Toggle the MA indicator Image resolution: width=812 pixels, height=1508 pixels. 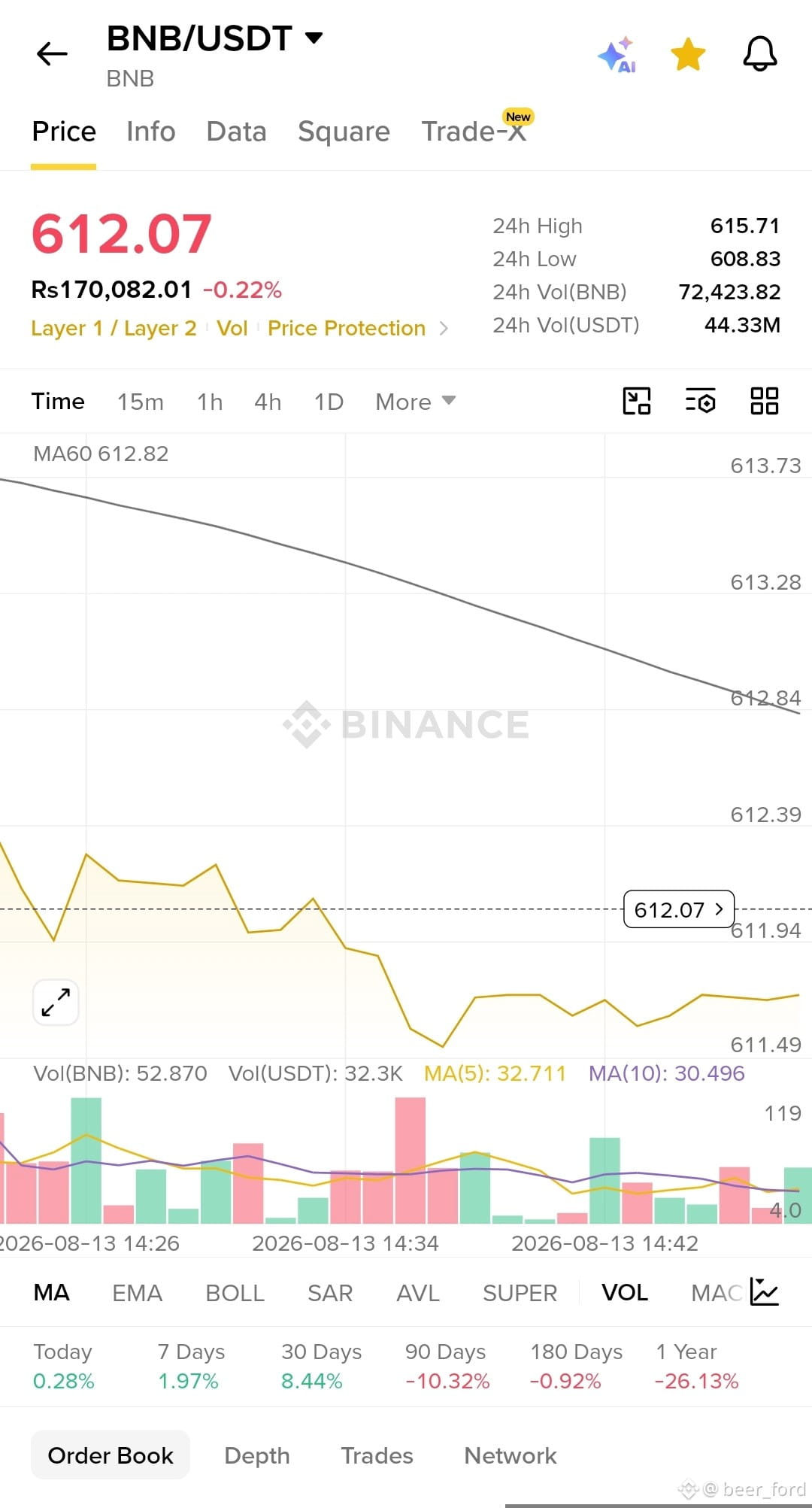52,1293
